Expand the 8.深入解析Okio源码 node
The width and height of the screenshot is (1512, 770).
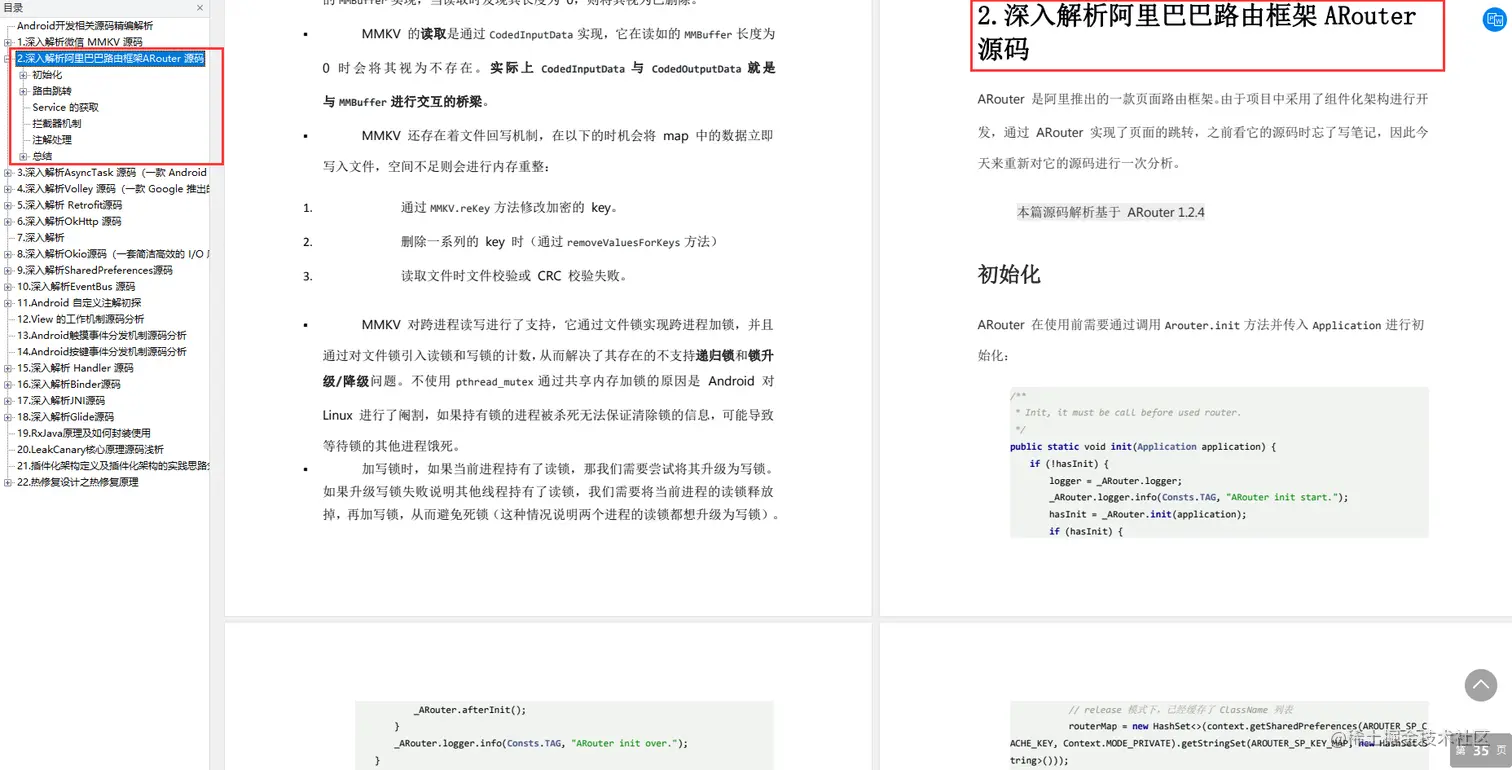point(8,254)
